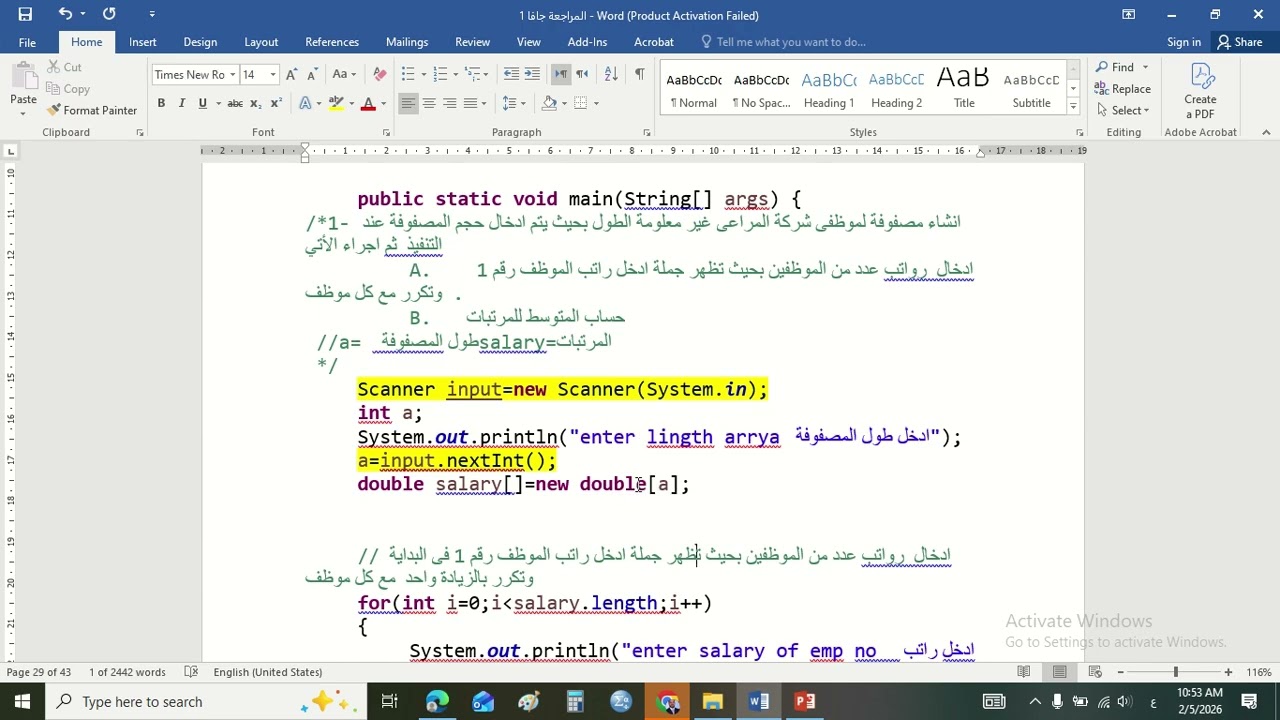This screenshot has height=720, width=1280.
Task: Cut the selected text
Action: [64, 67]
